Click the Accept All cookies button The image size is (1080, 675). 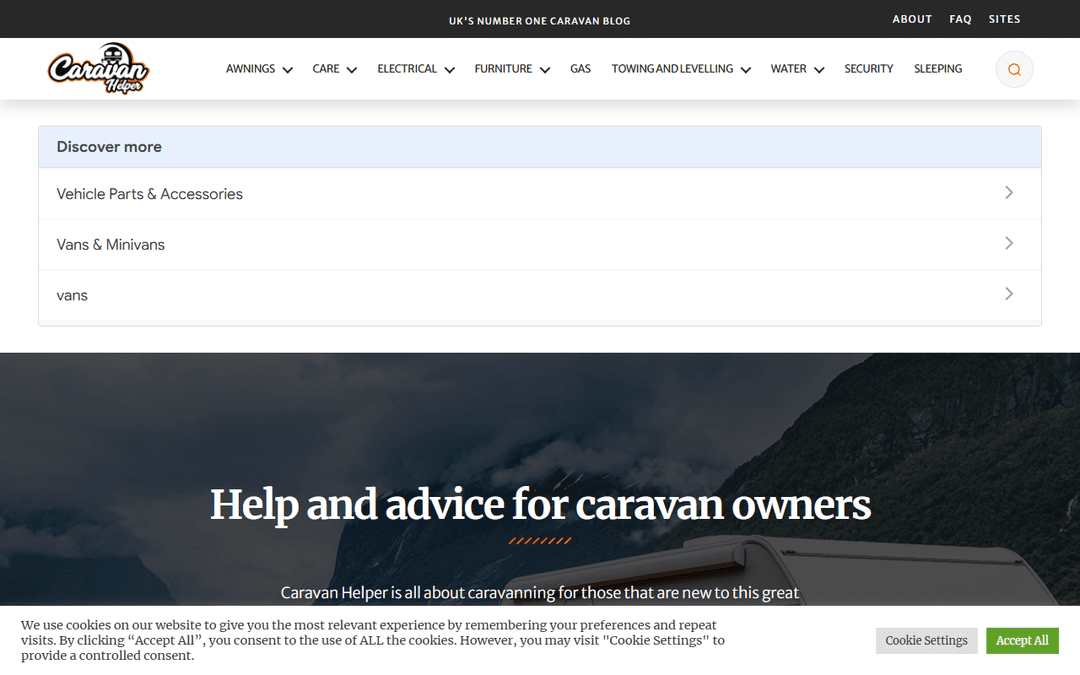click(x=1022, y=641)
